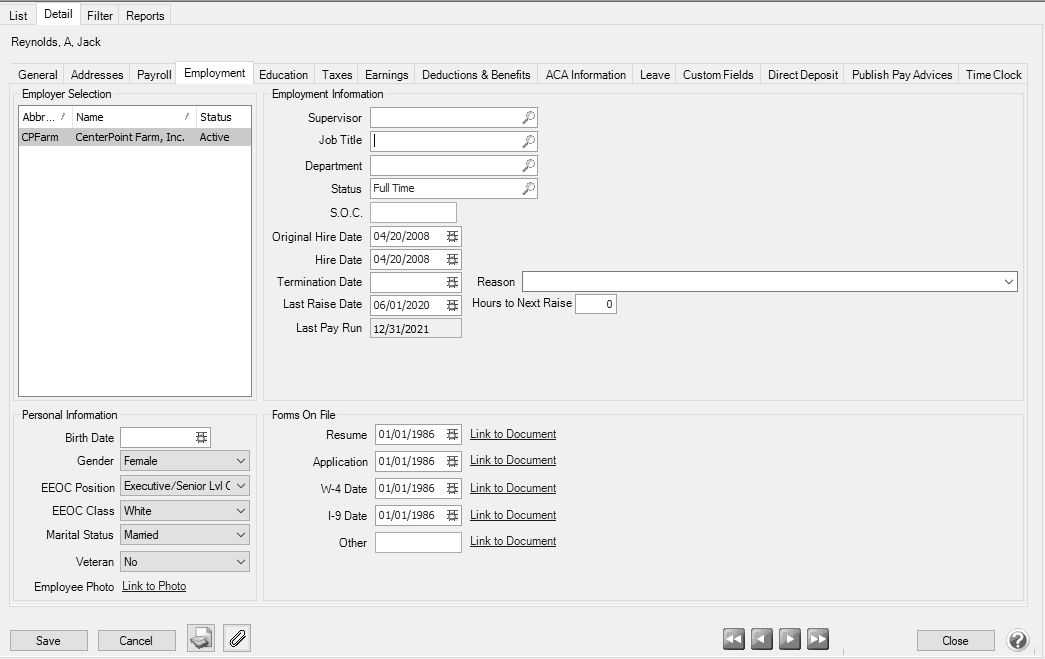Open the Gender dropdown

(x=239, y=461)
